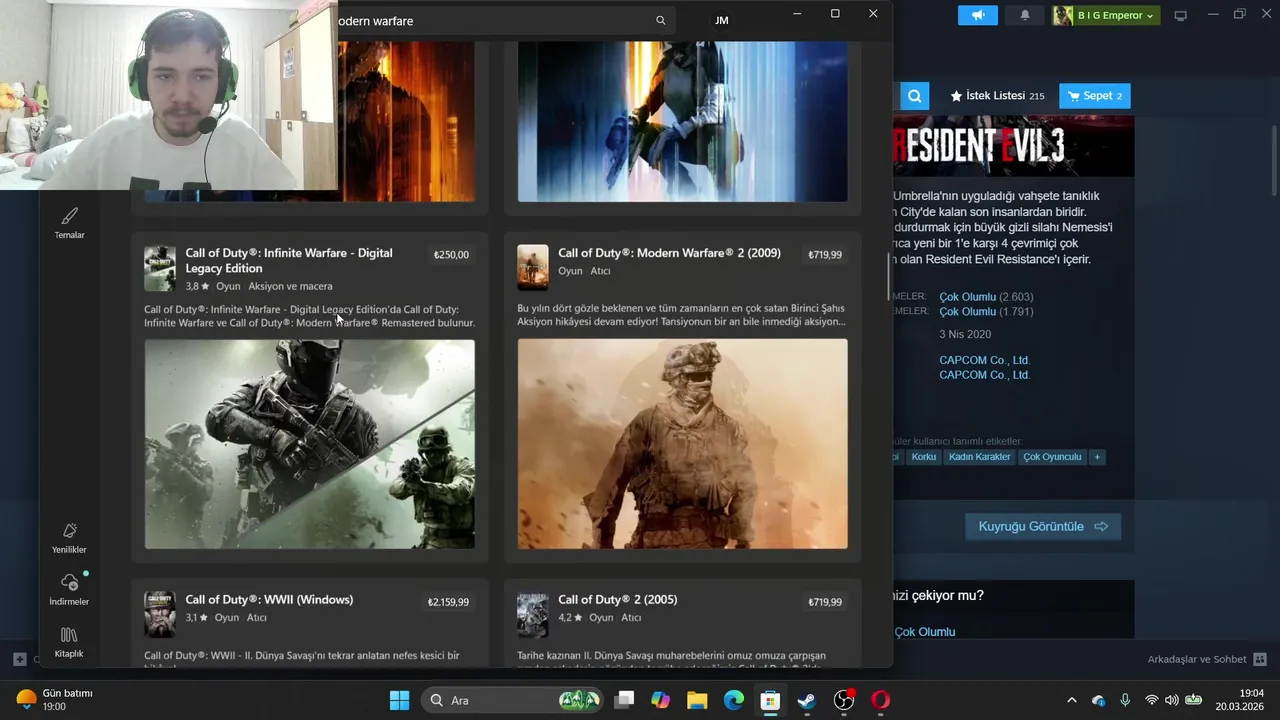Click the search magnifier in Store search box

pyautogui.click(x=660, y=20)
